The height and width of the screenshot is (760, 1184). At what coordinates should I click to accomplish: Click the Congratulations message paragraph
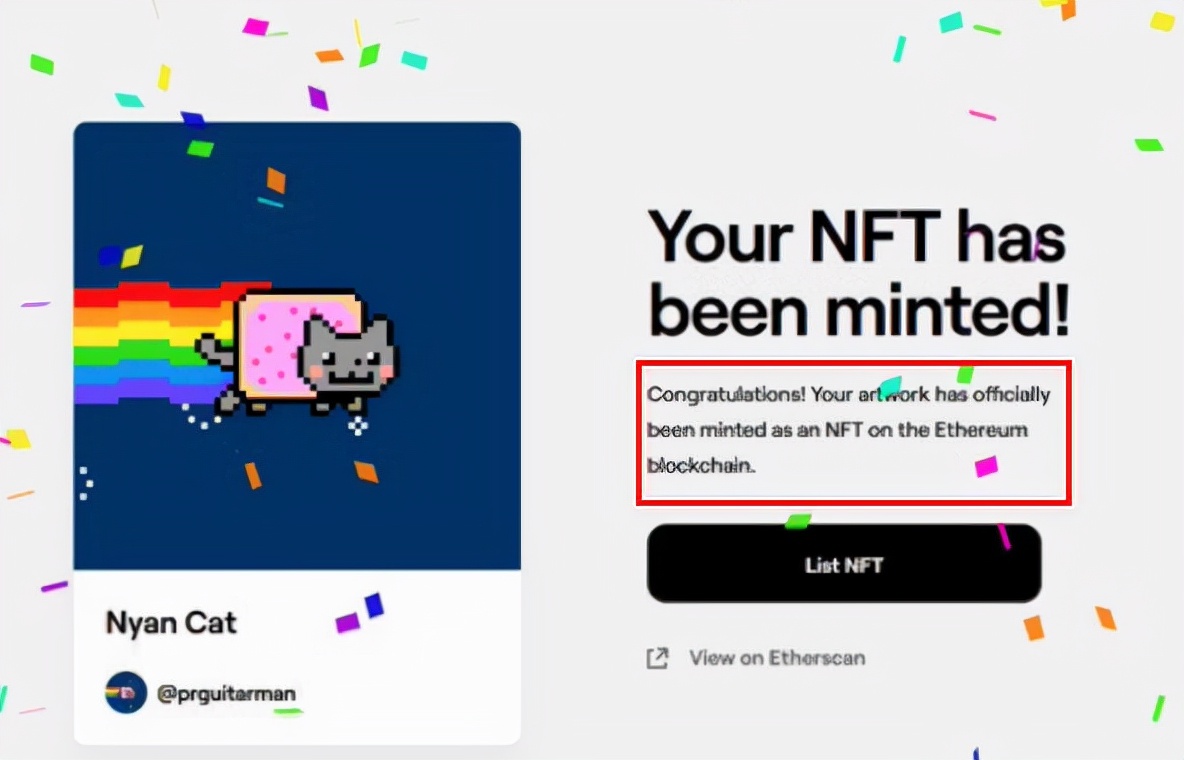tap(852, 430)
